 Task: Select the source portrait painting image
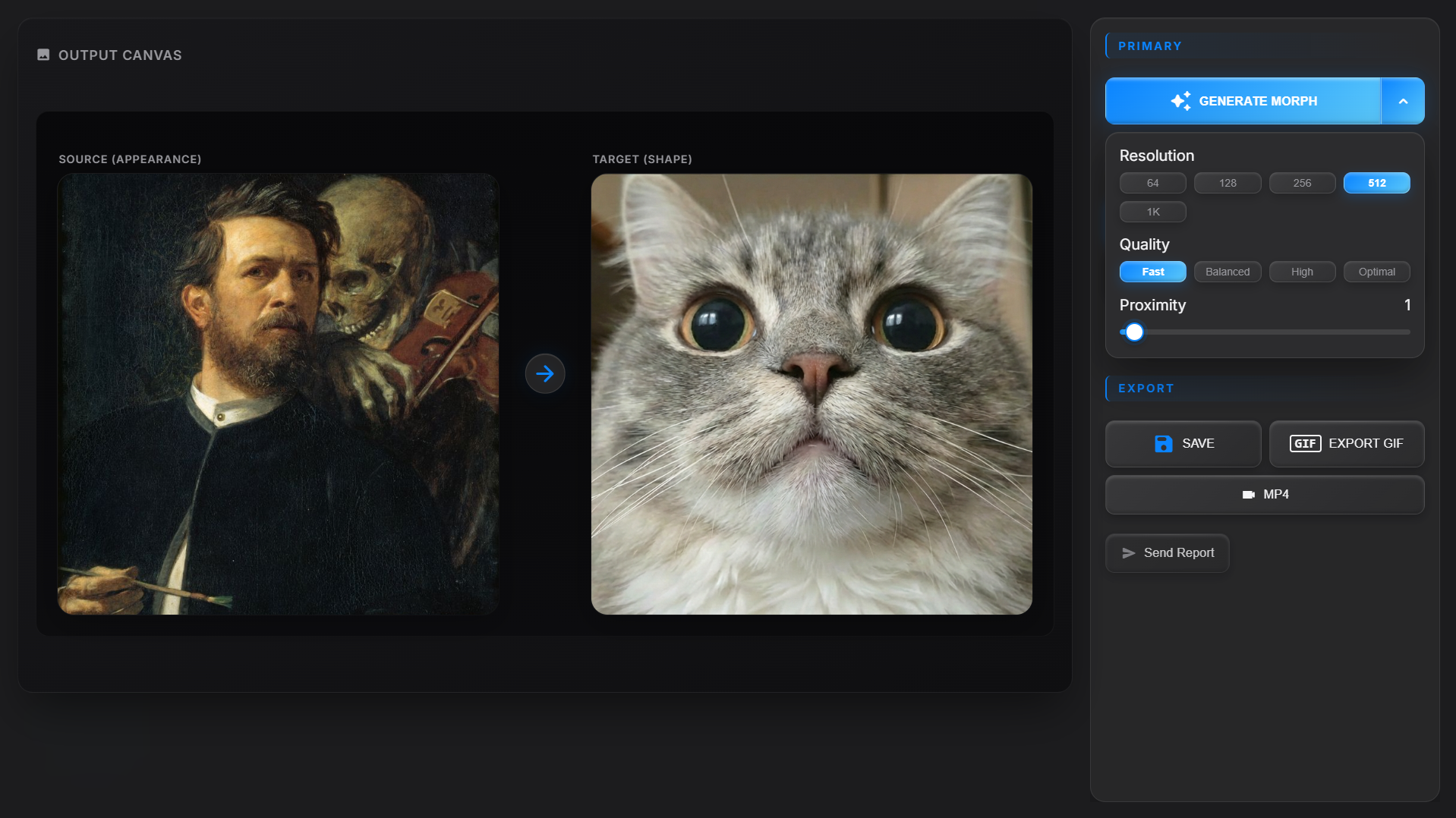pyautogui.click(x=278, y=394)
